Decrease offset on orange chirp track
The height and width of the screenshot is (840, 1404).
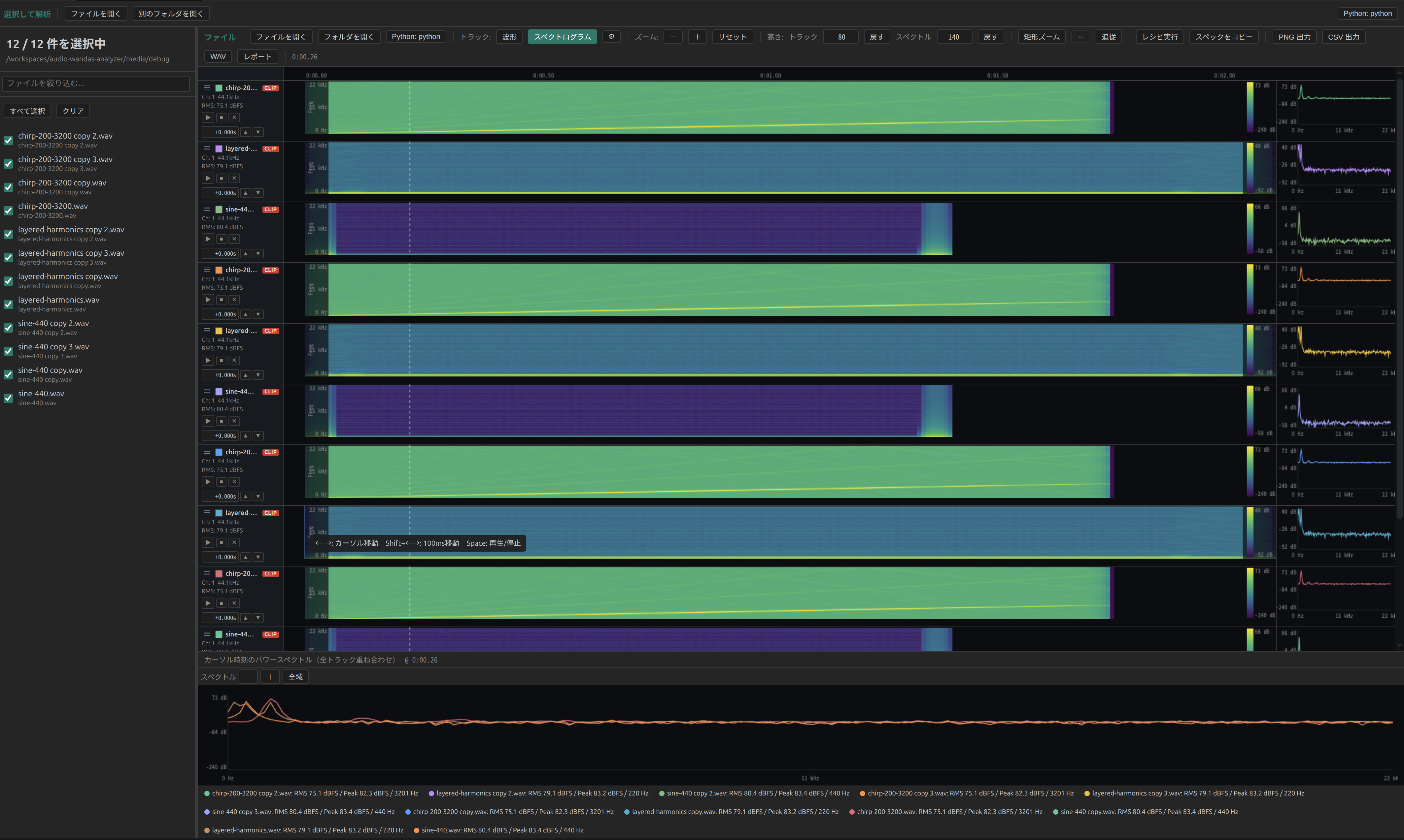[x=258, y=315]
